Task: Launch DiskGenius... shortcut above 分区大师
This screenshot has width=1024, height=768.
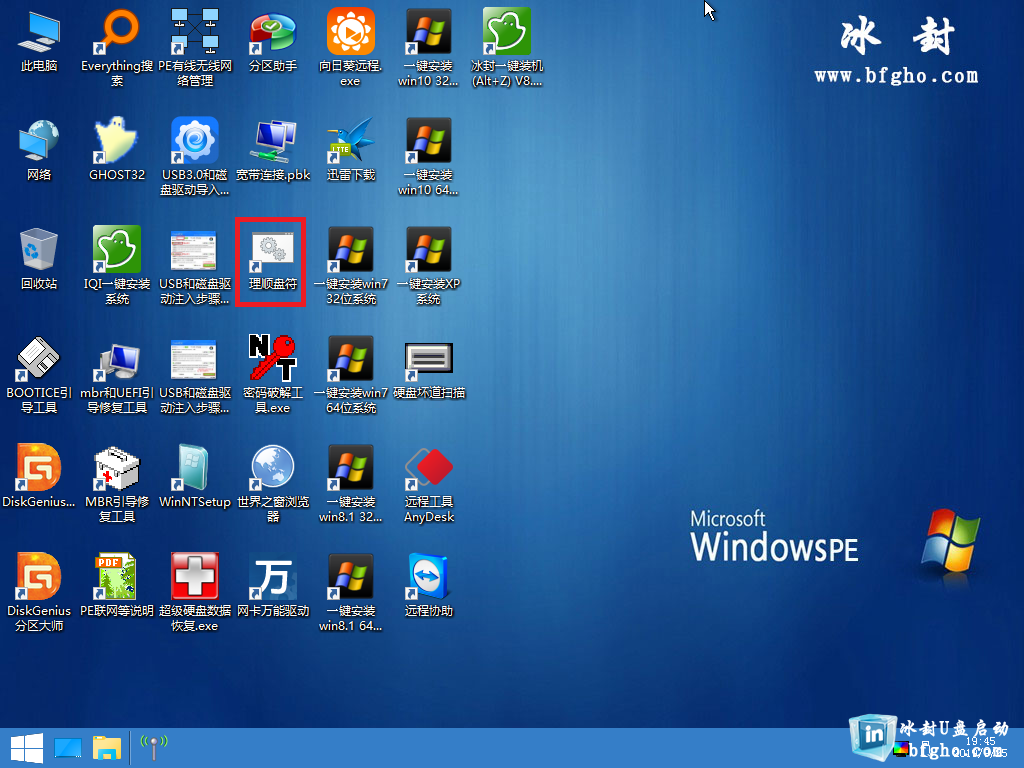Action: 39,477
